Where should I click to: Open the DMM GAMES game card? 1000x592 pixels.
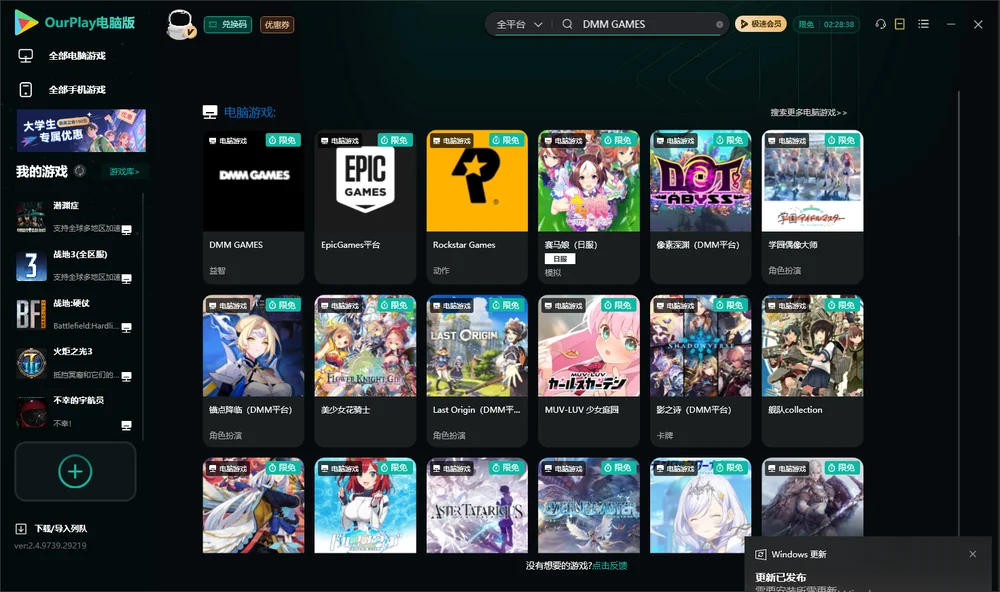click(253, 207)
